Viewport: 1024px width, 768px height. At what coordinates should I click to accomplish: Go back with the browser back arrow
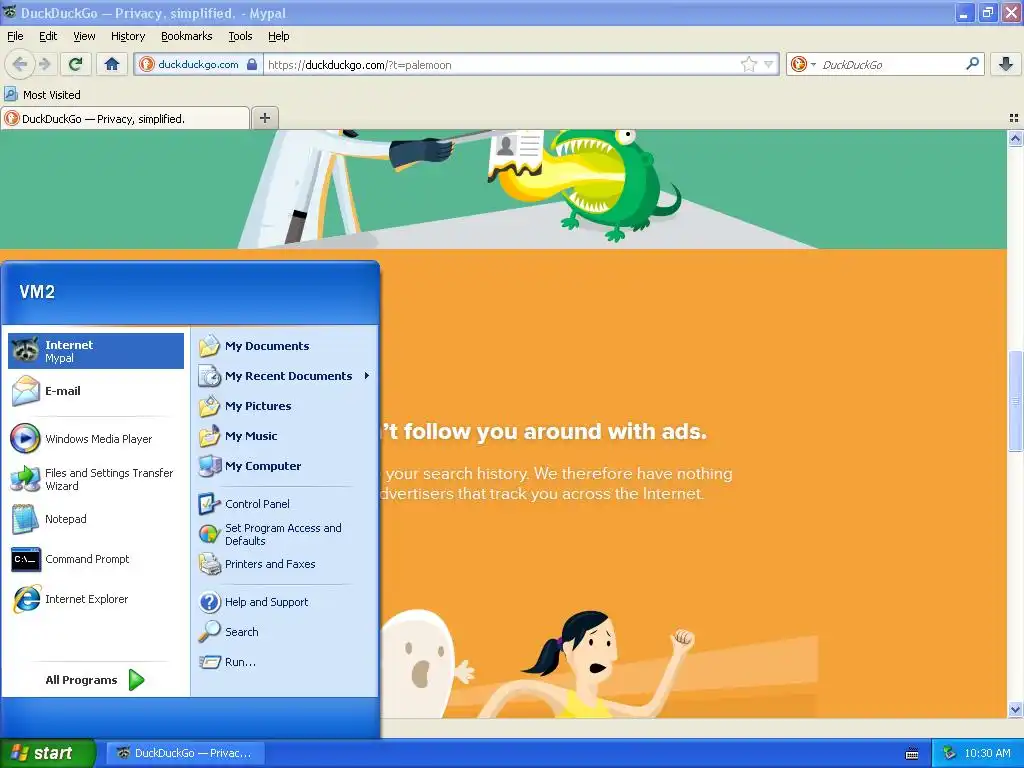(x=20, y=64)
